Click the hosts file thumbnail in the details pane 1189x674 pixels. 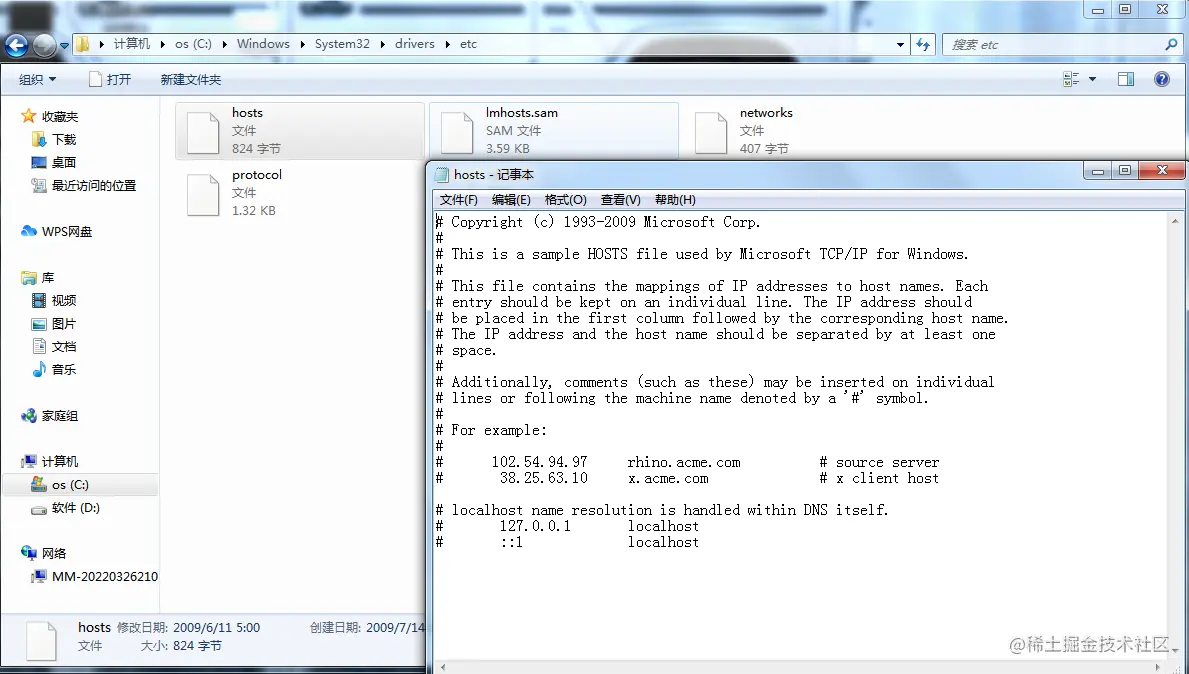tap(41, 641)
